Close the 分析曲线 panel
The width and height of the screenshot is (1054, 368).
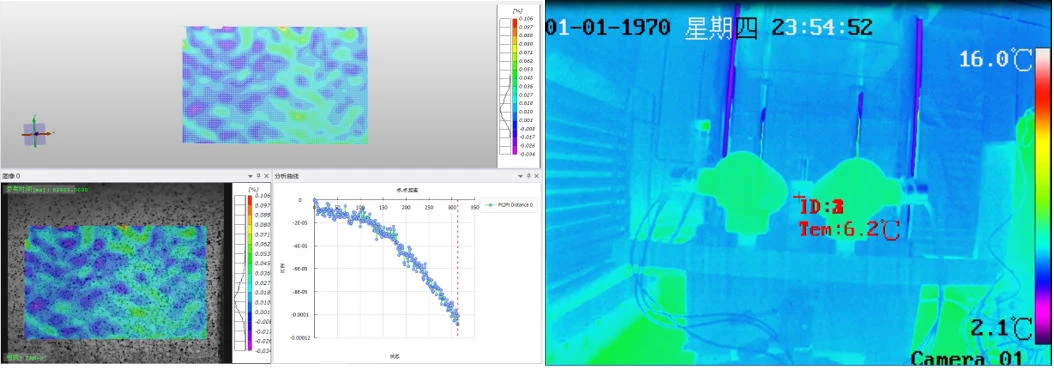(x=536, y=176)
